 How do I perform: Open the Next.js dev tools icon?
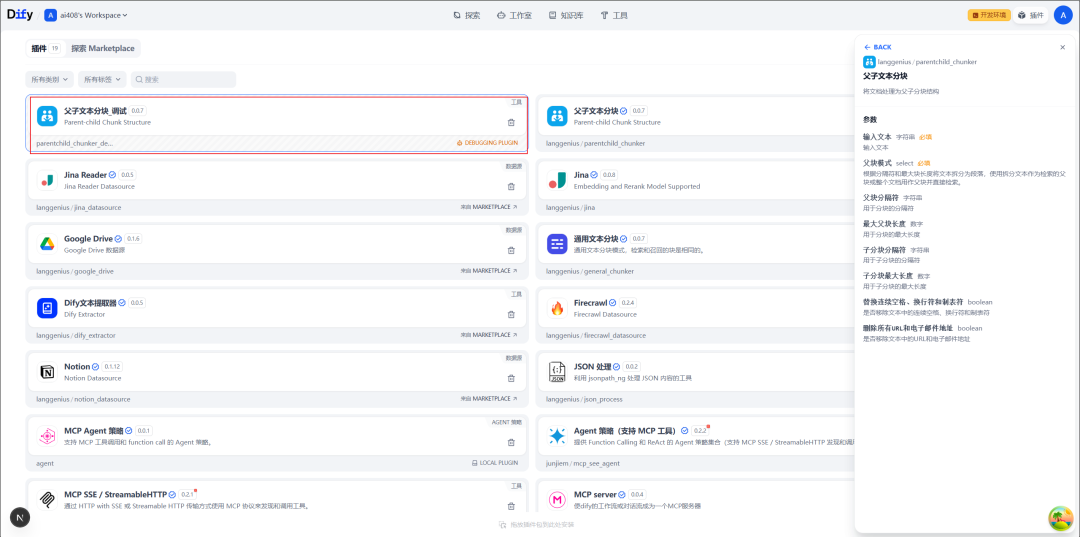20,517
